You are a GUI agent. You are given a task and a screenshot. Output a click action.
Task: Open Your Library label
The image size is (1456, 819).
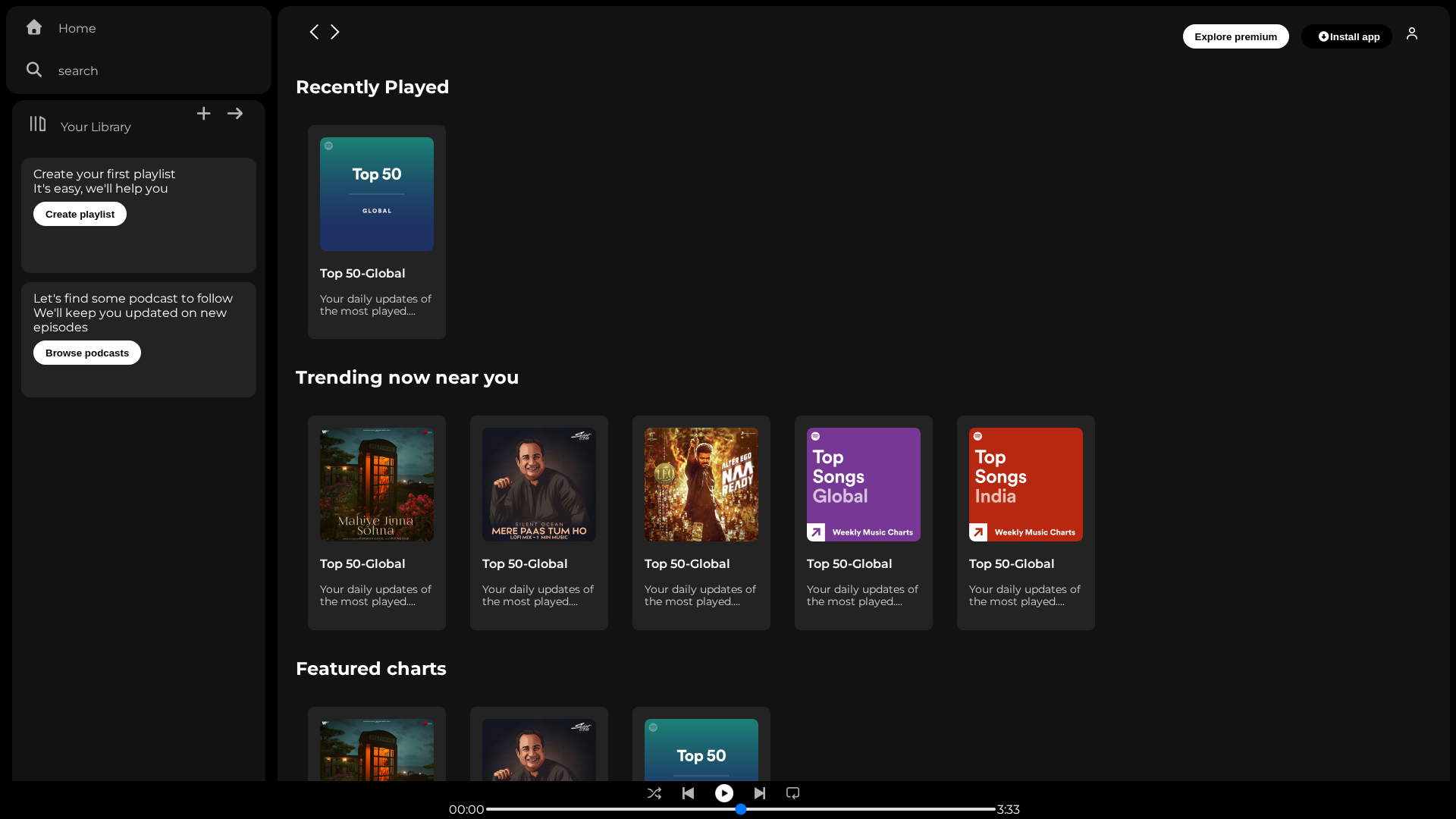[96, 127]
